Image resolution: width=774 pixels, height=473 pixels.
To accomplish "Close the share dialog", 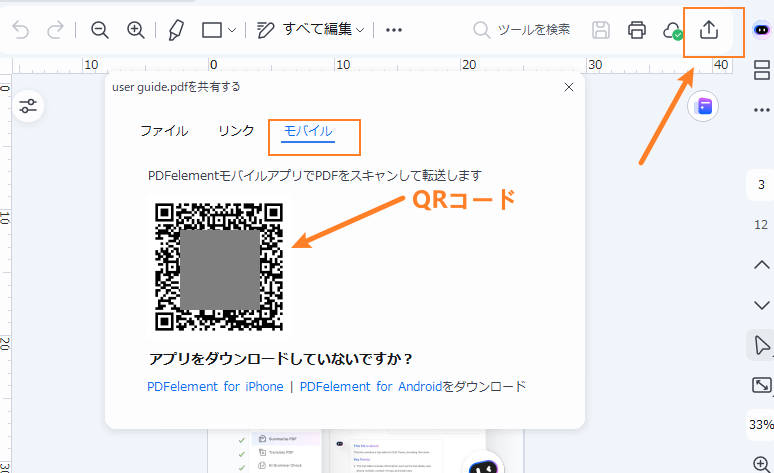I will 569,87.
